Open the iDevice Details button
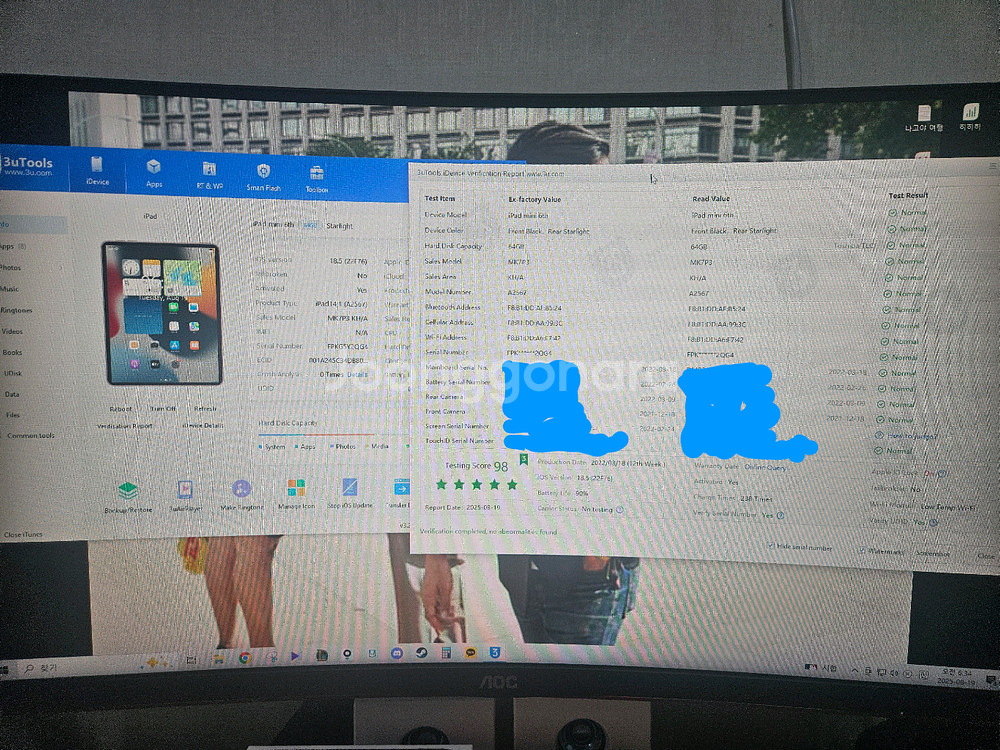 (x=203, y=425)
